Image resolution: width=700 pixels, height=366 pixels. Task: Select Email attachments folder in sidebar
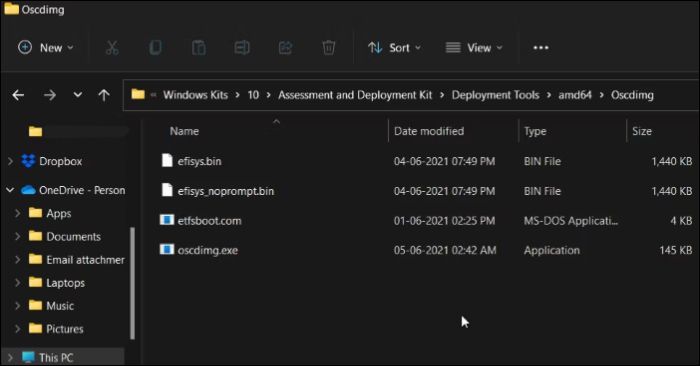[x=85, y=260]
